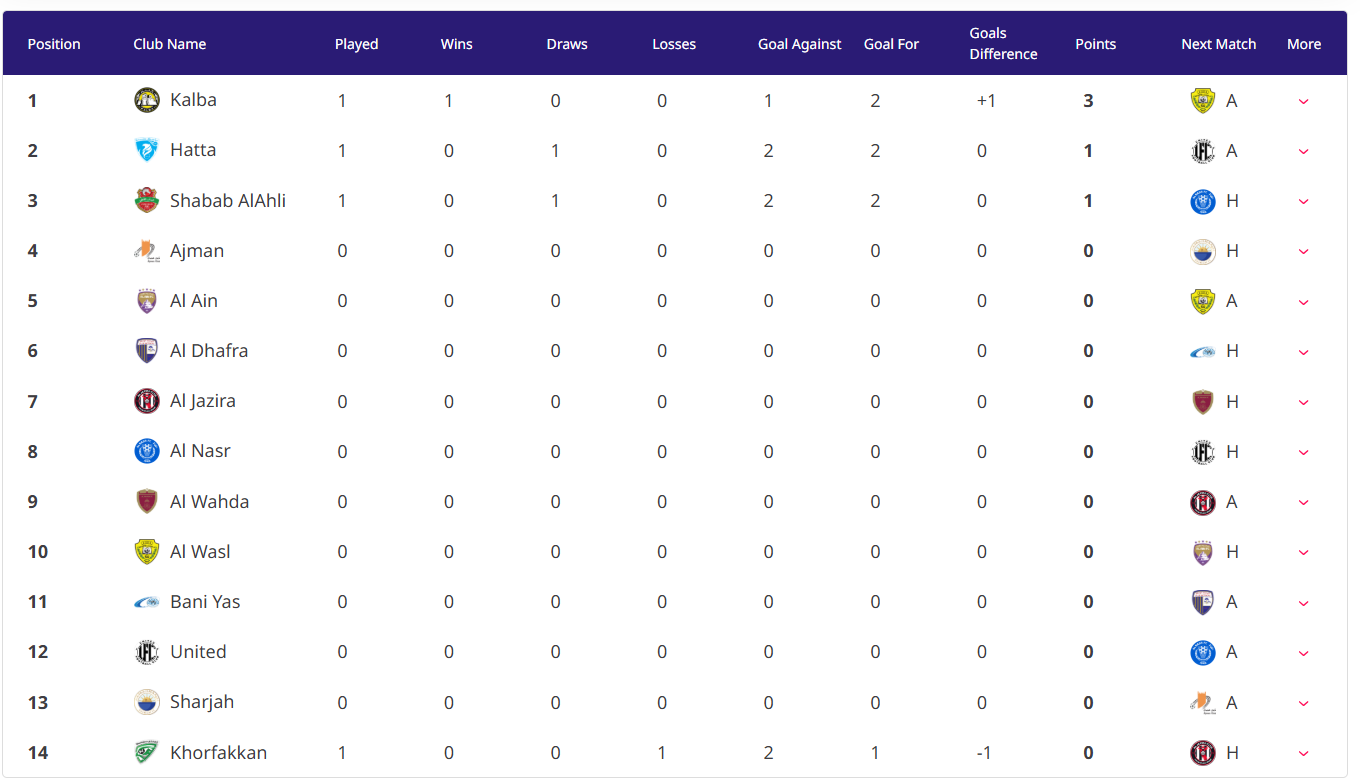The image size is (1360, 781).
Task: Open Al Jazira's next-match opponent crest
Action: pos(1203,402)
